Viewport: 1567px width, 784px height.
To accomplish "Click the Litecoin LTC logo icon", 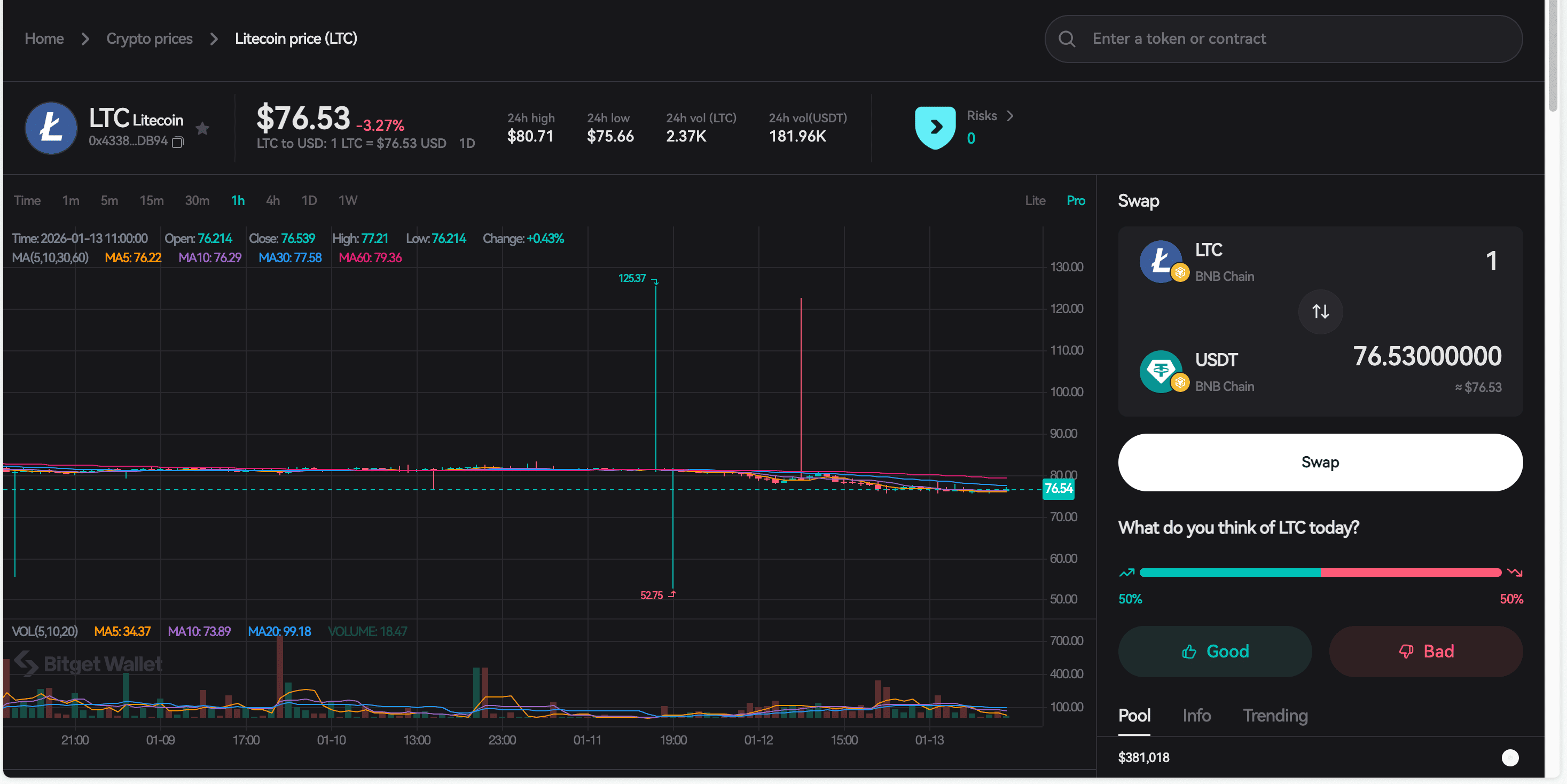I will [x=51, y=128].
